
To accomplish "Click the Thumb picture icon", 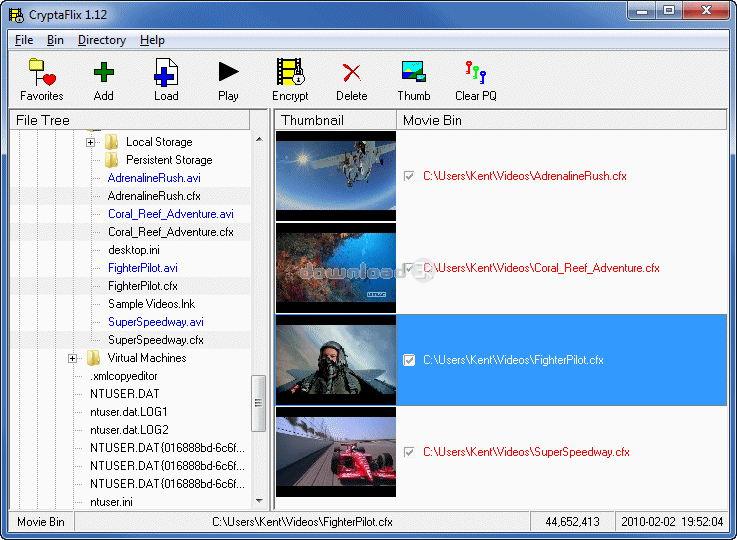I will 414,72.
